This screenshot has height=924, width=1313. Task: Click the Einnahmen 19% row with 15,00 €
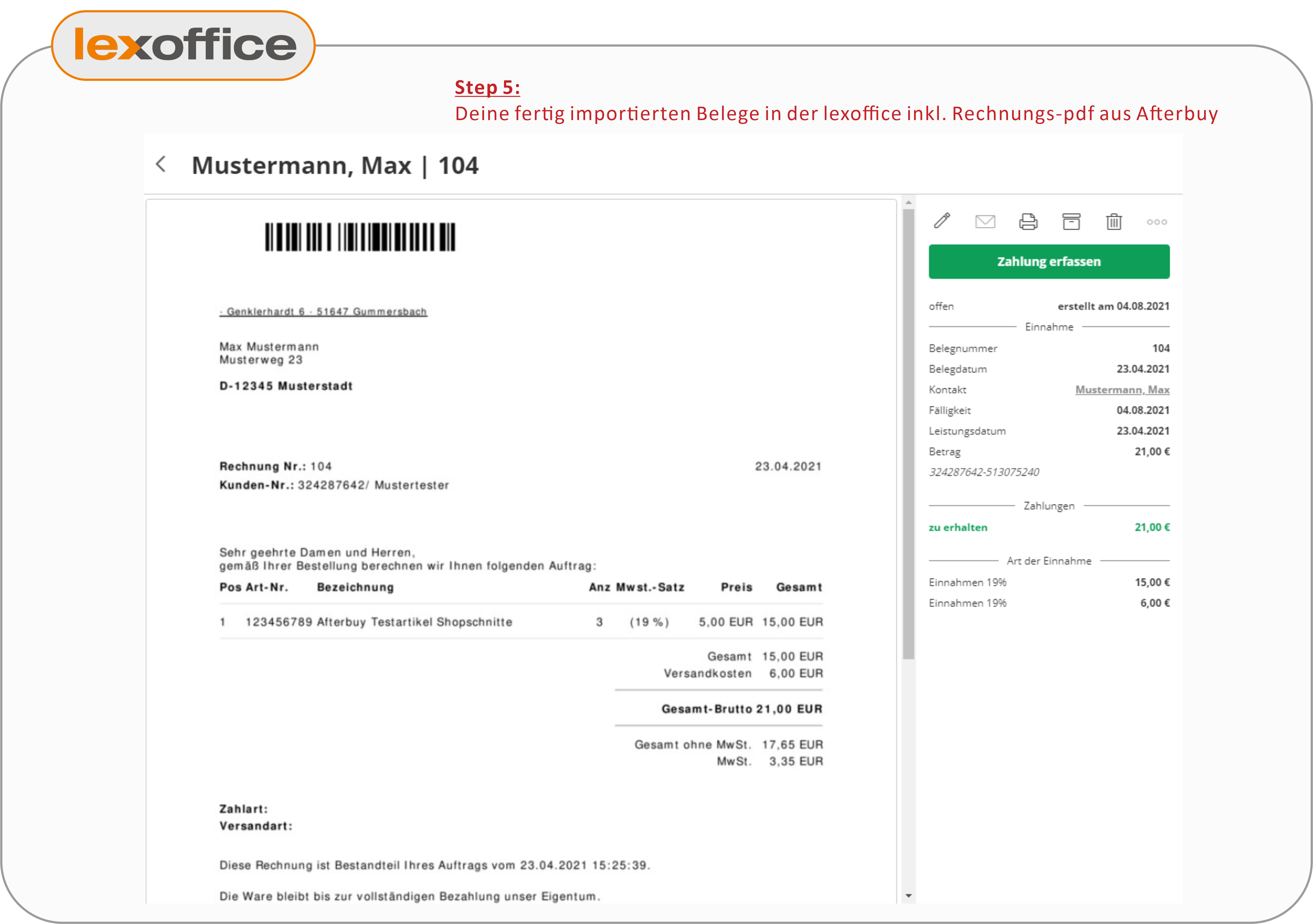[x=1049, y=582]
